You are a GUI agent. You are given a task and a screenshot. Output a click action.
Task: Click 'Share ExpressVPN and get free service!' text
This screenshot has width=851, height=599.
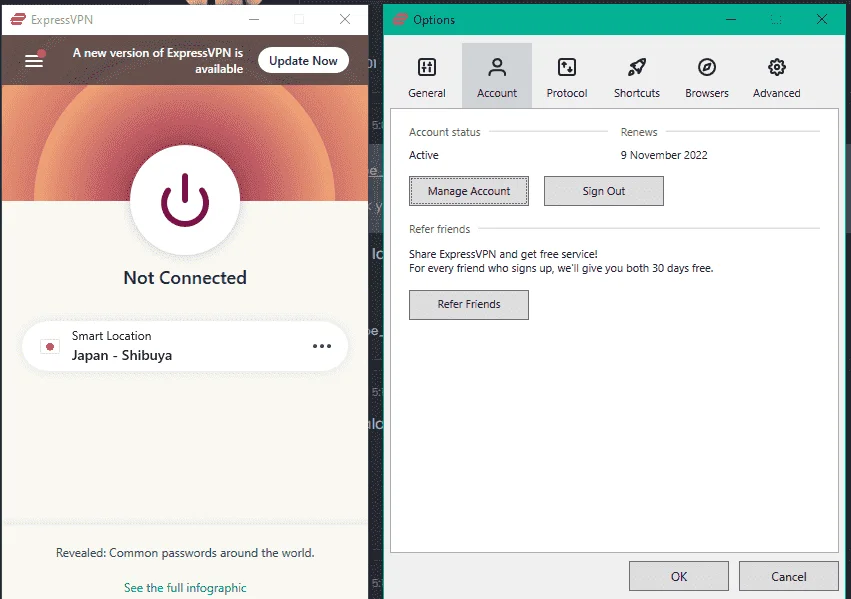pos(503,254)
